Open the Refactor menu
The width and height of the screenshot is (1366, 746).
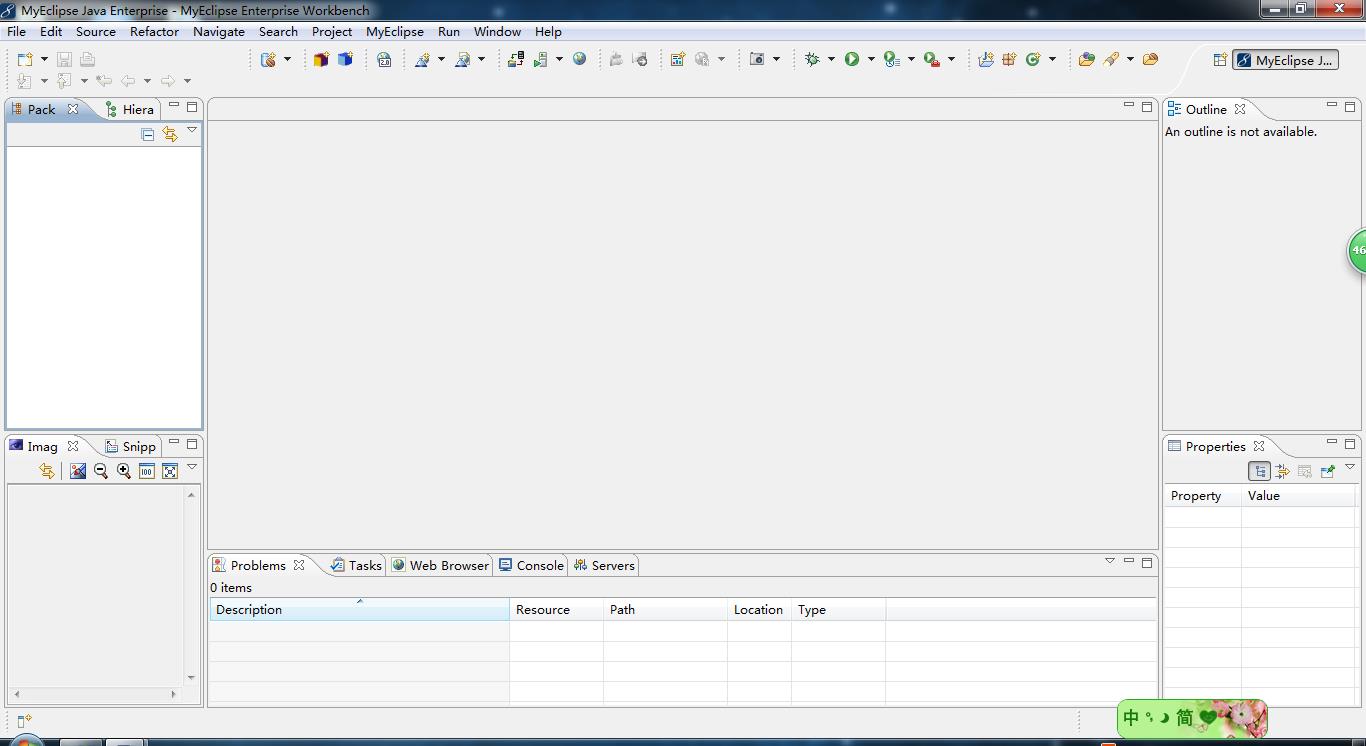[154, 31]
